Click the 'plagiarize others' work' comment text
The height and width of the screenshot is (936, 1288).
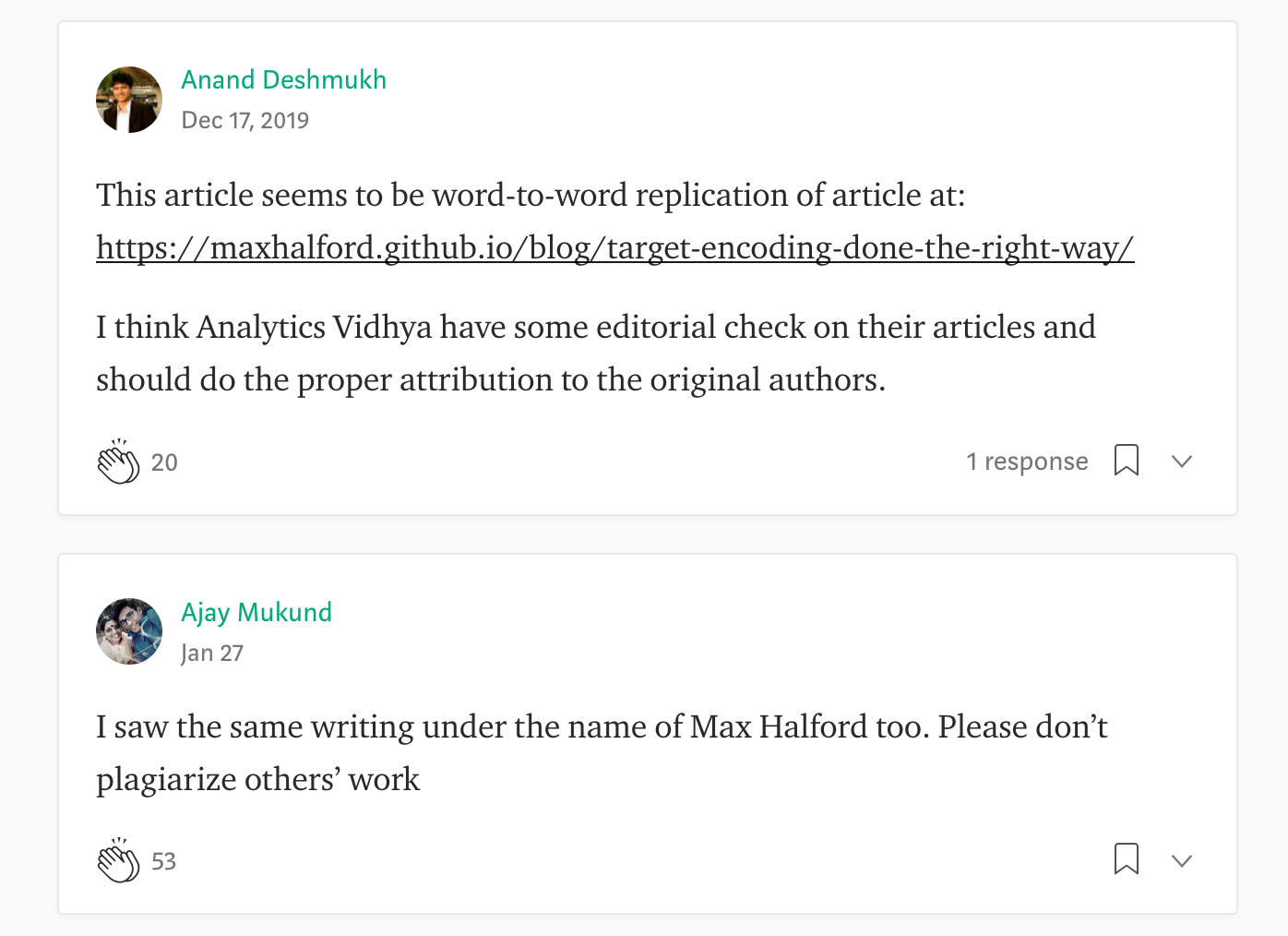pos(257,779)
